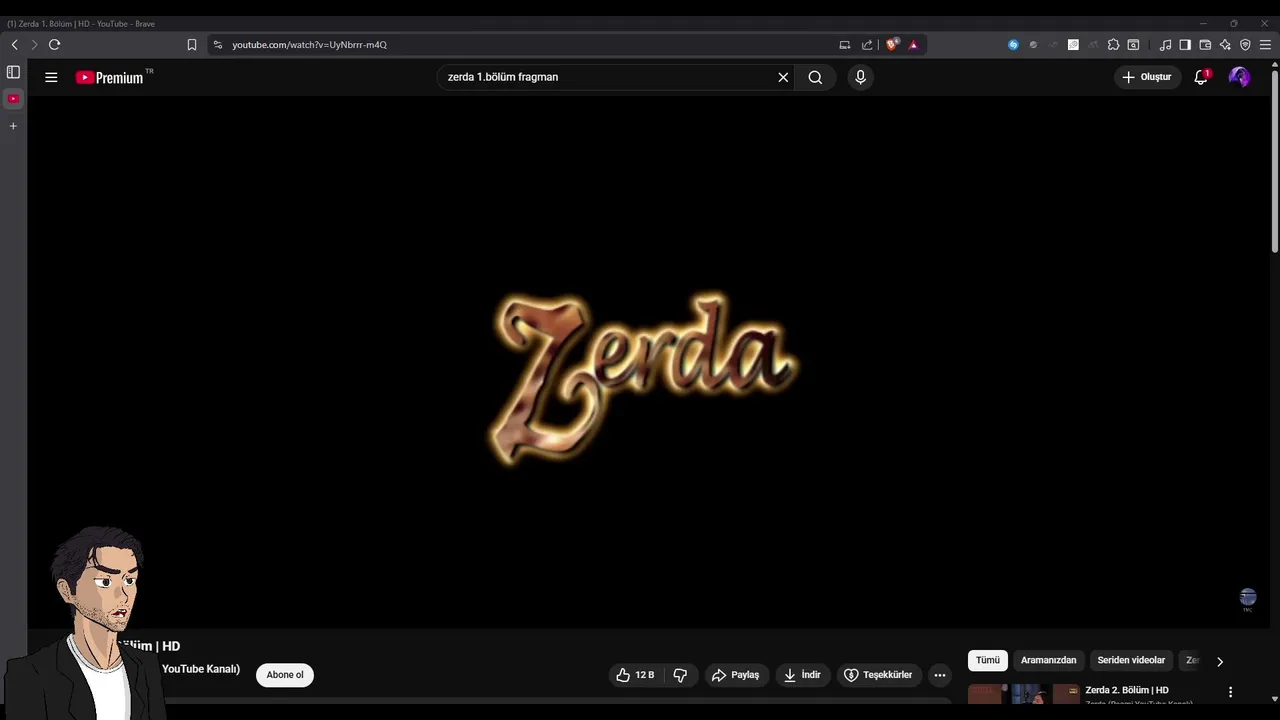Open the Shazam extension icon
The width and height of the screenshot is (1280, 720).
pyautogui.click(x=1013, y=45)
